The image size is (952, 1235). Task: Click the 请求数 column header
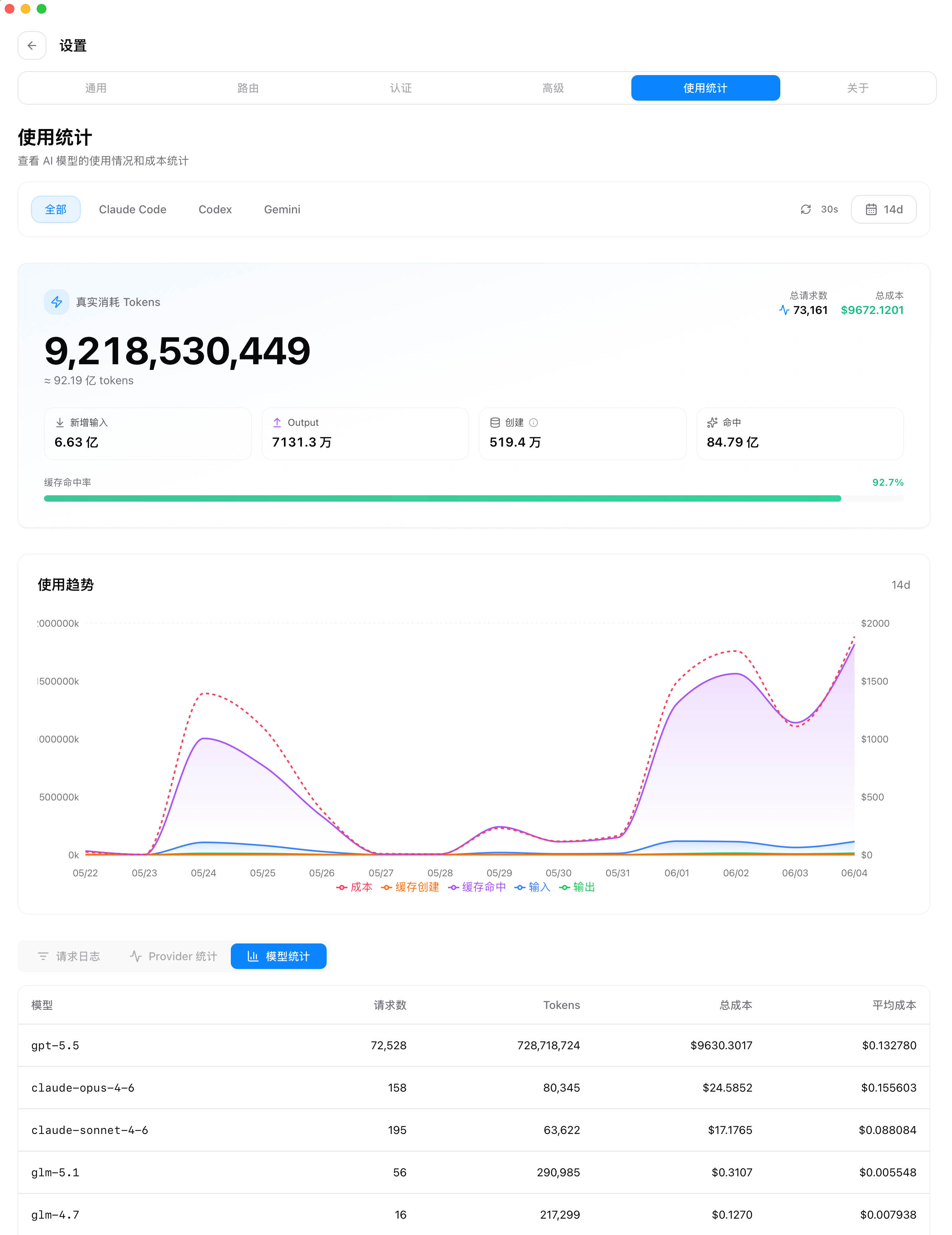click(x=390, y=1005)
